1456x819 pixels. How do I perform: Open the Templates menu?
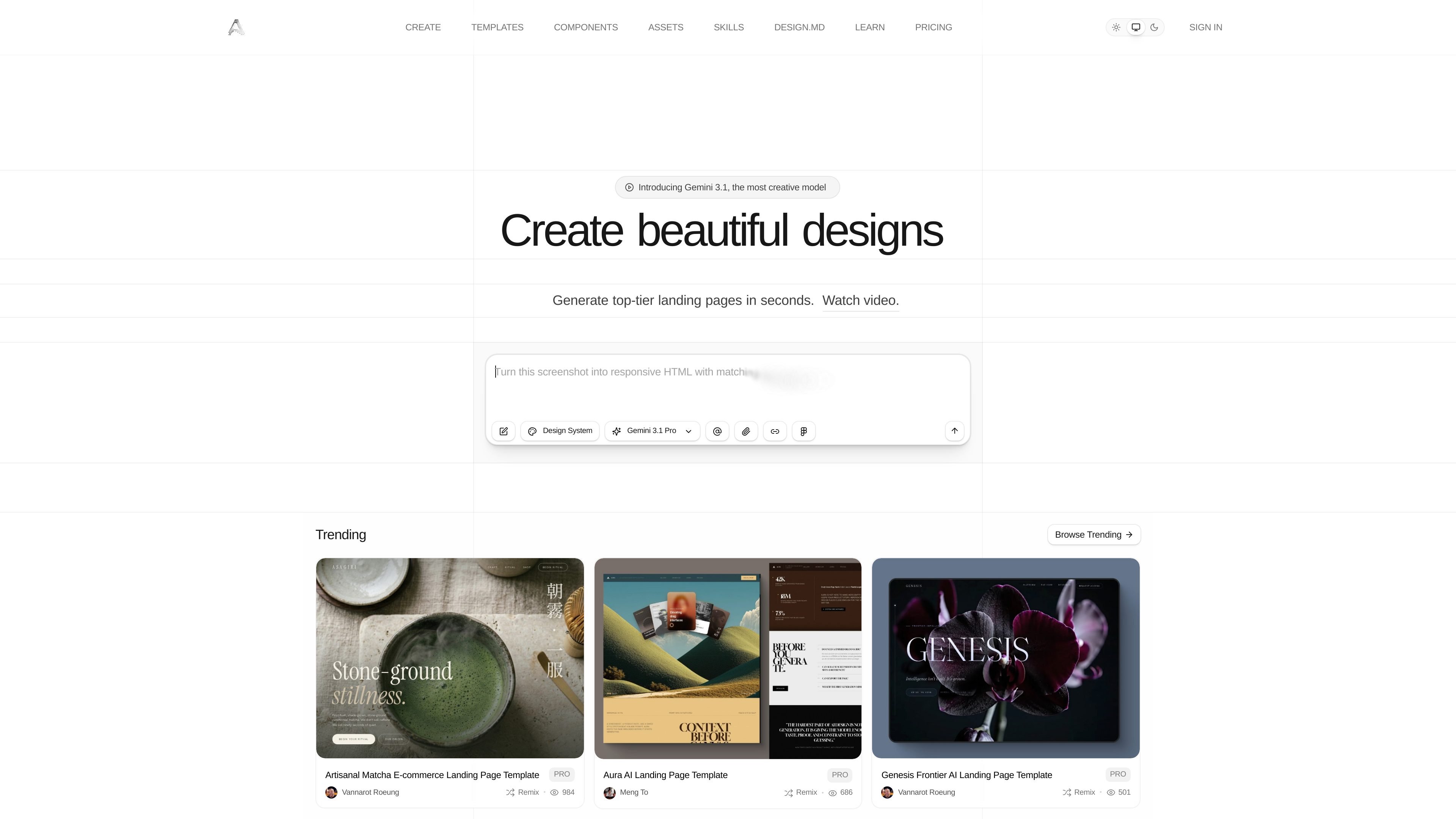coord(497,27)
